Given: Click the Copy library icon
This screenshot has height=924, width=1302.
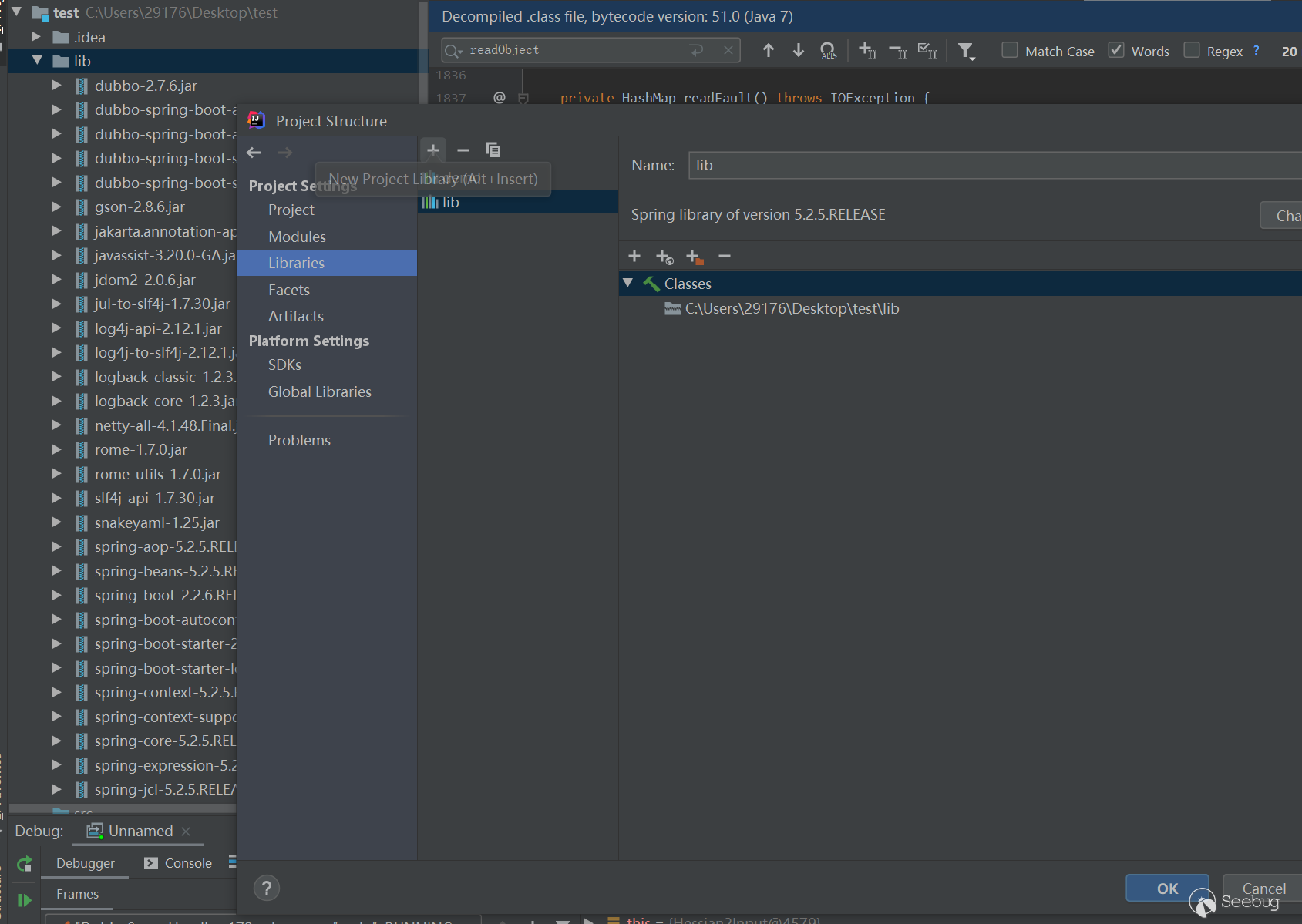Looking at the screenshot, I should (493, 150).
